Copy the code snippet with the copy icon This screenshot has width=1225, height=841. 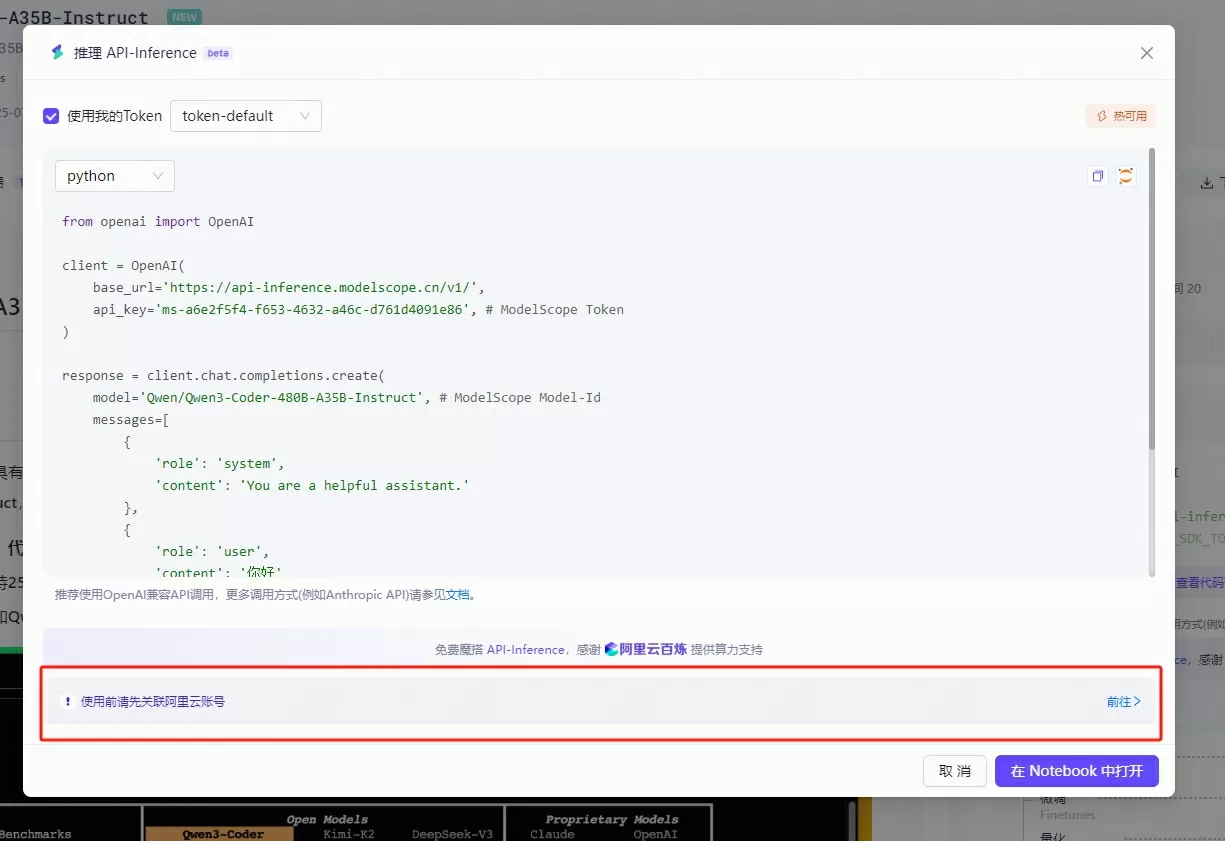pyautogui.click(x=1098, y=176)
